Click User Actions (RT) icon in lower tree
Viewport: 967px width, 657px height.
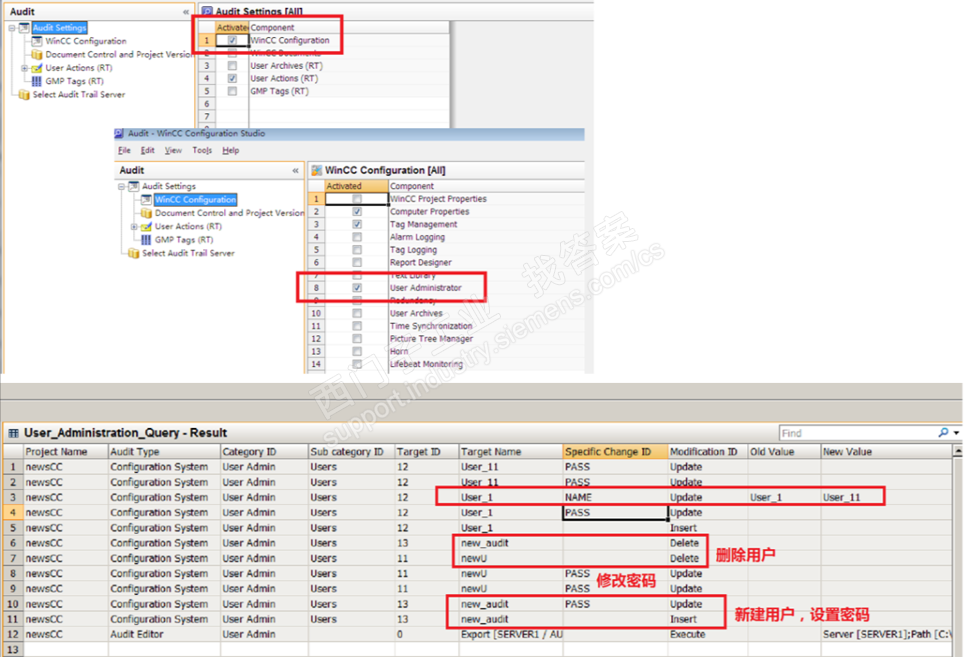[x=147, y=226]
